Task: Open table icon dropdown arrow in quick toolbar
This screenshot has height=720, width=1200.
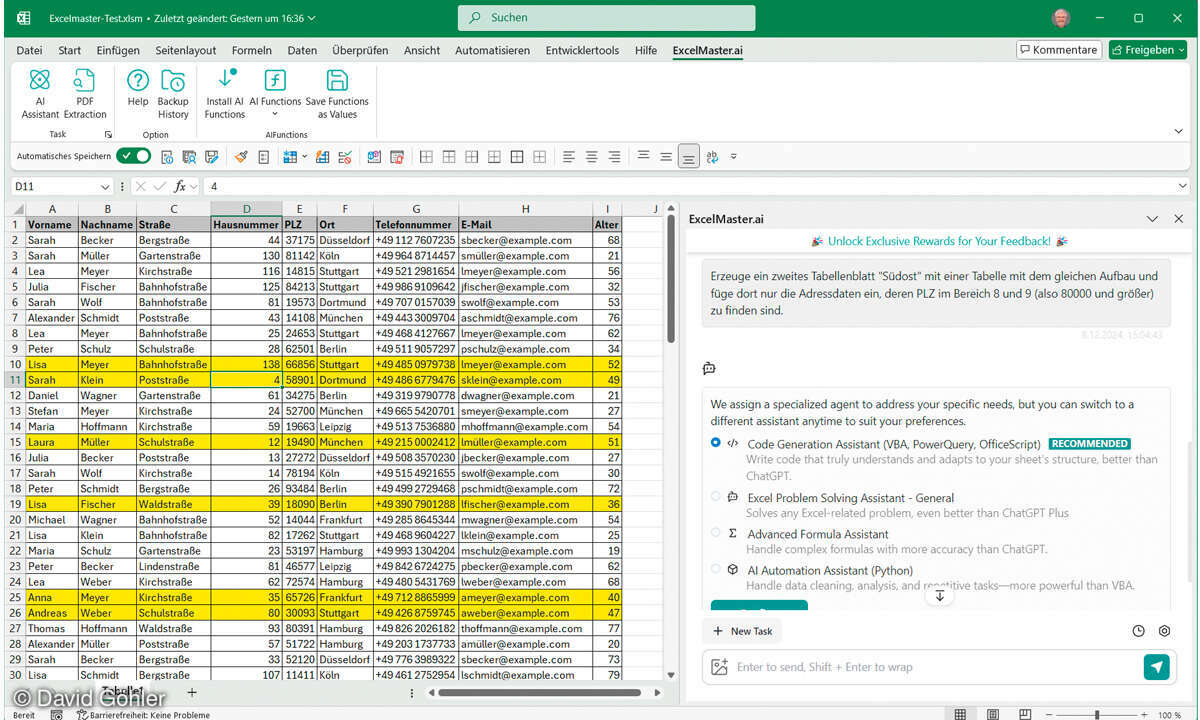Action: pyautogui.click(x=304, y=157)
